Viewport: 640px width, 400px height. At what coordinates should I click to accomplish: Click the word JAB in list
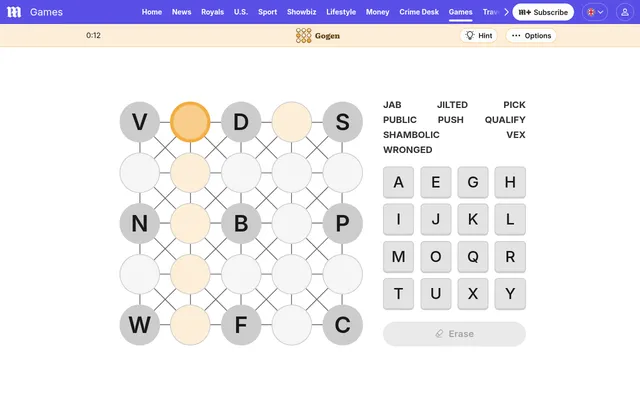point(392,105)
